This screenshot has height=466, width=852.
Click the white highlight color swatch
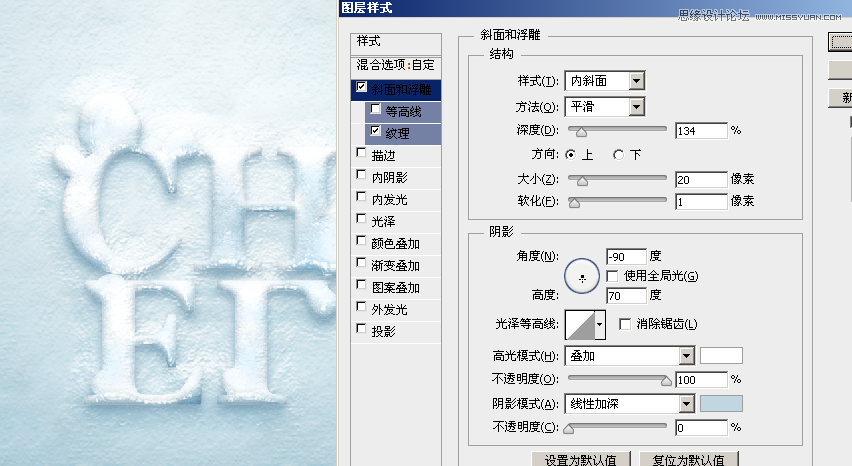tap(721, 356)
